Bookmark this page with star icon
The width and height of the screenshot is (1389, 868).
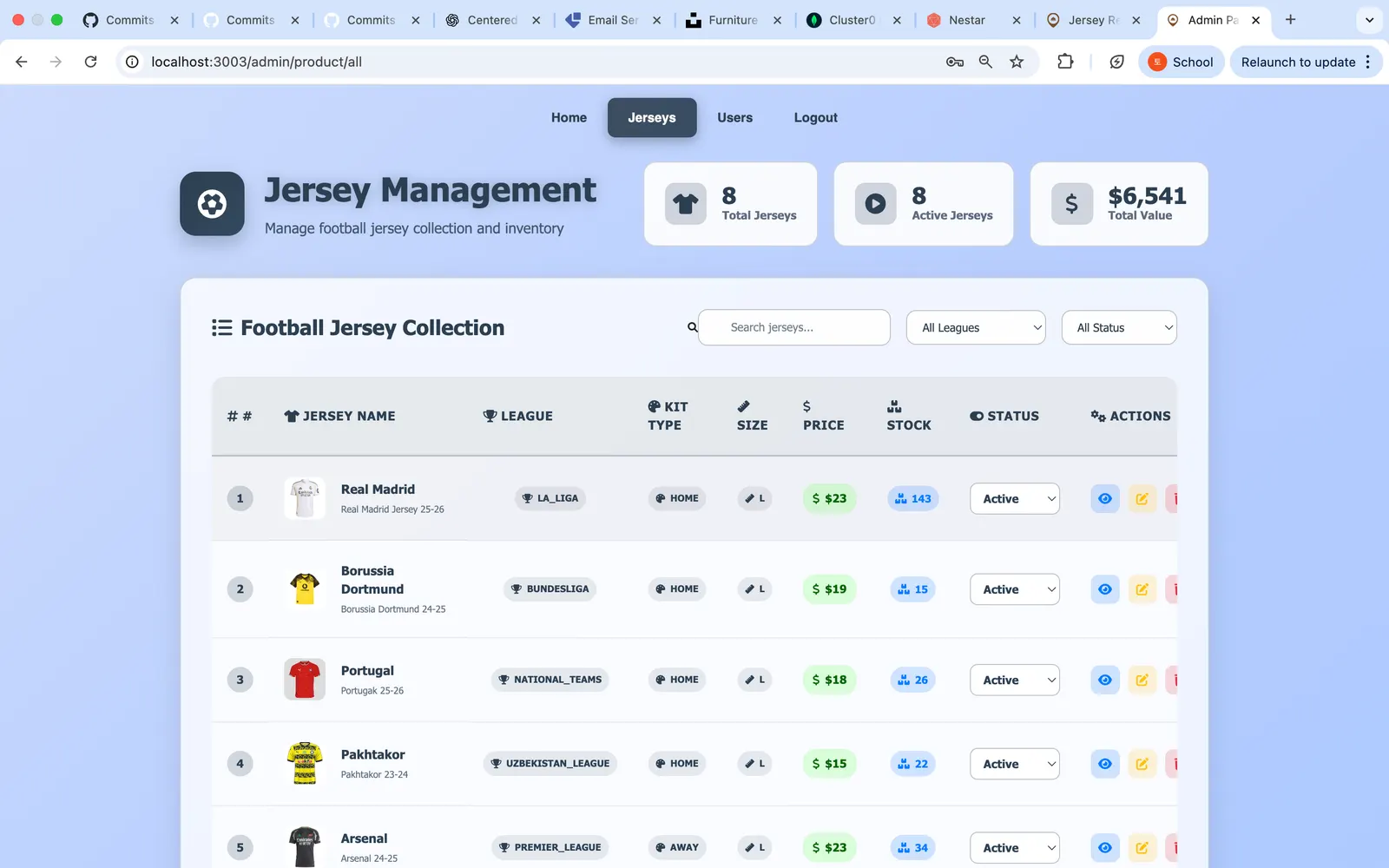tap(1017, 62)
